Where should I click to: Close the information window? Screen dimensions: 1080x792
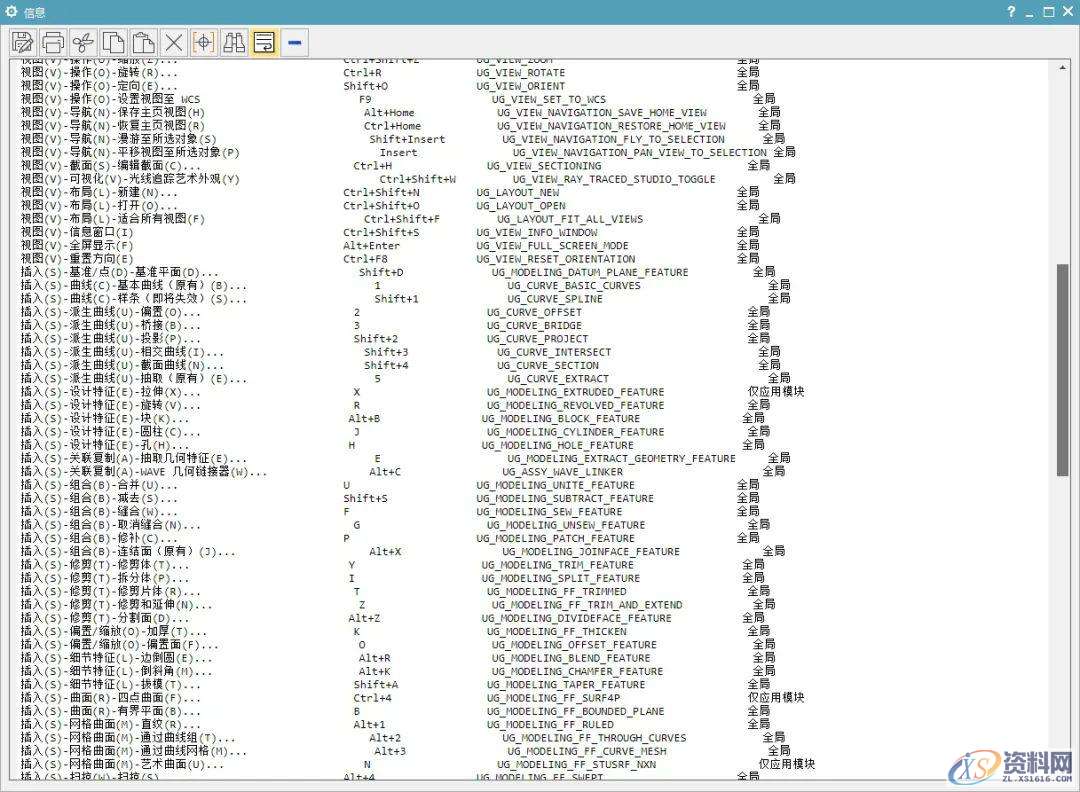point(1067,12)
